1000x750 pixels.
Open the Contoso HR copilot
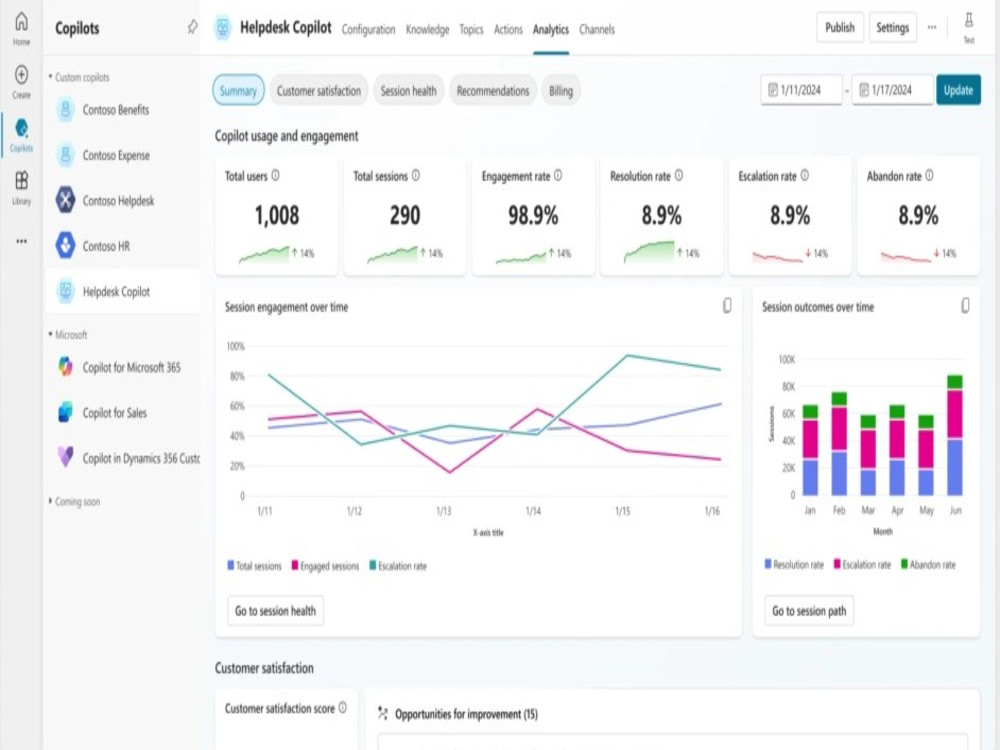(x=122, y=246)
